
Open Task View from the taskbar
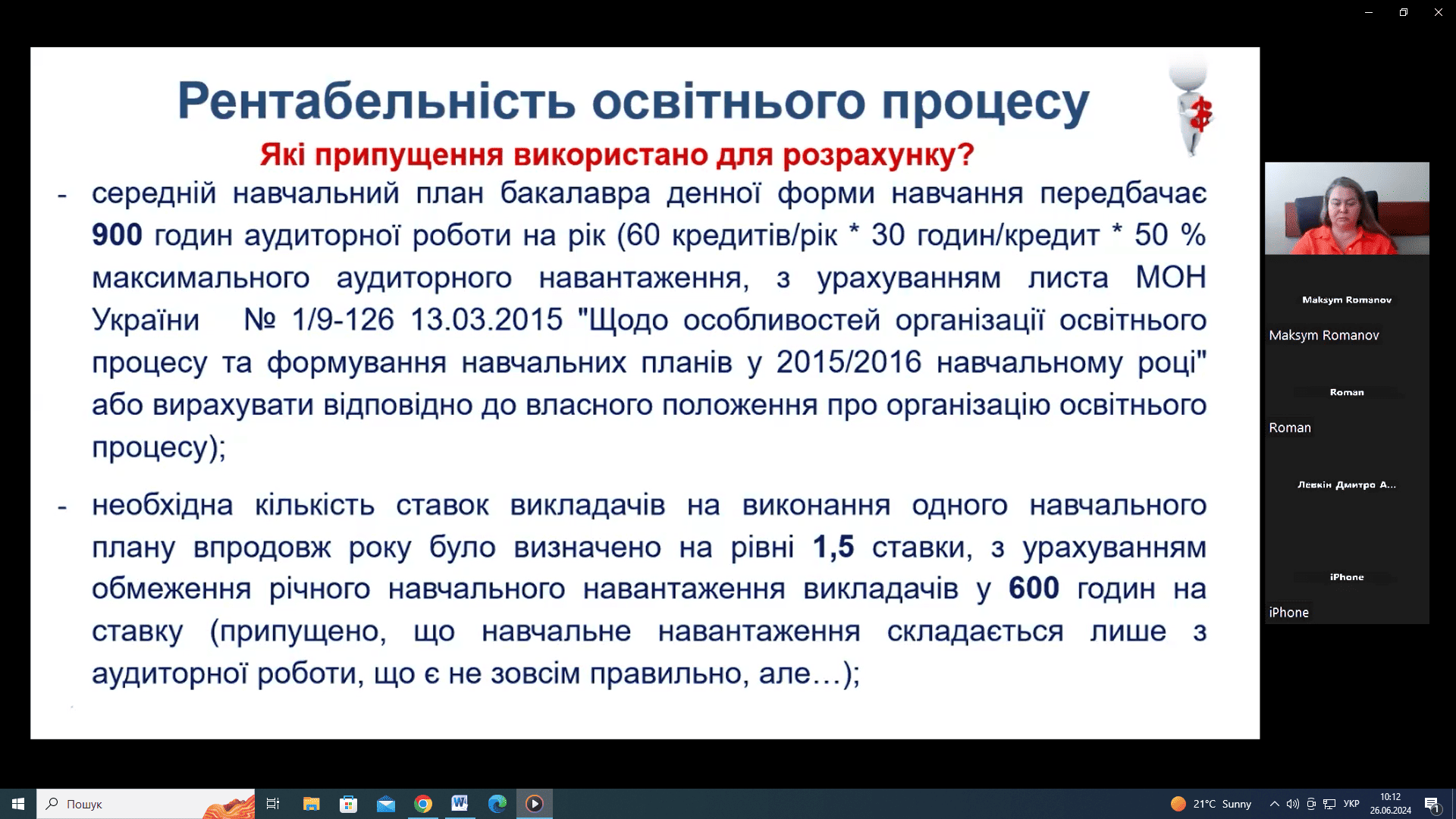click(273, 804)
